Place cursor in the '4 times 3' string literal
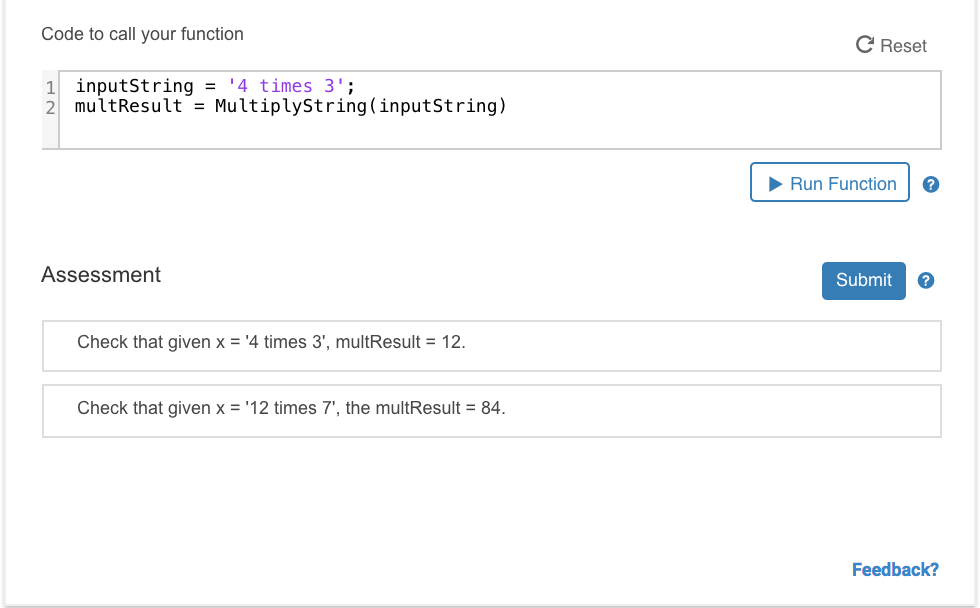Screen dimensions: 980x608 [x=286, y=86]
